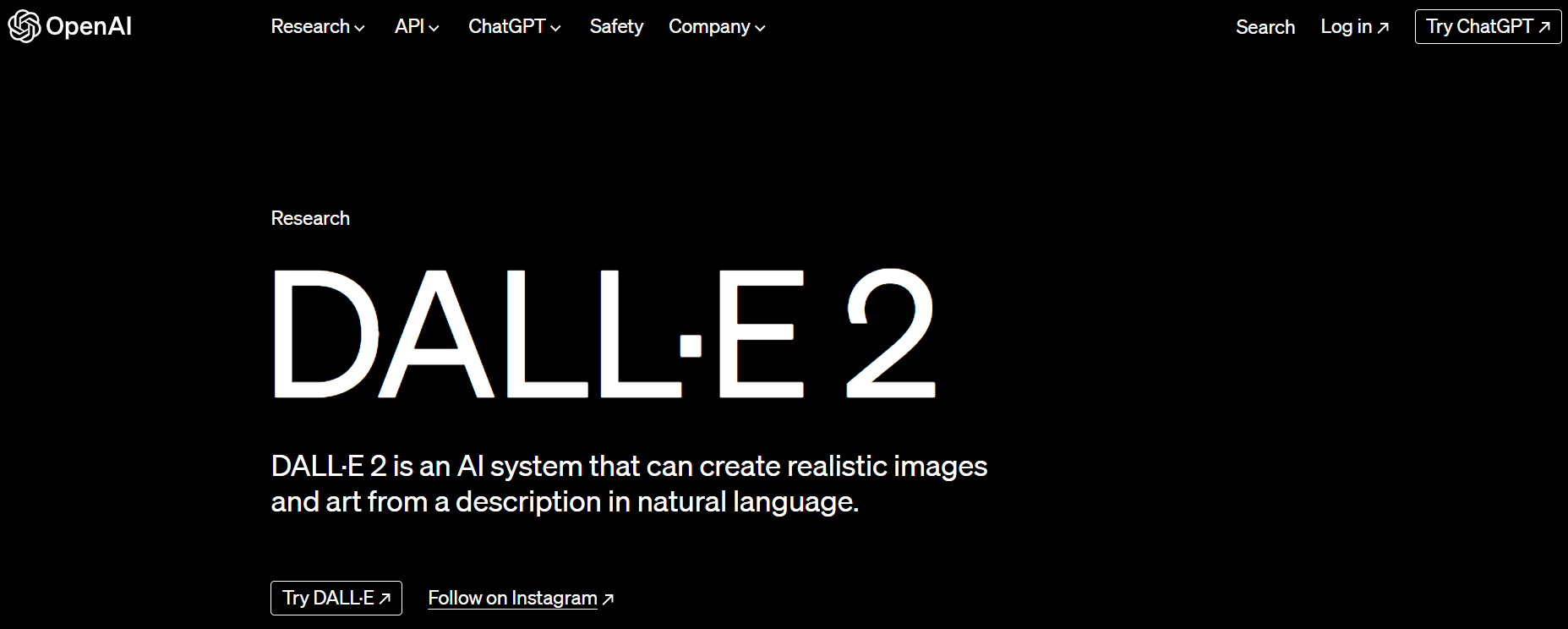1568x629 pixels.
Task: Expand the ChatGPT dropdown chevron
Action: coord(555,28)
